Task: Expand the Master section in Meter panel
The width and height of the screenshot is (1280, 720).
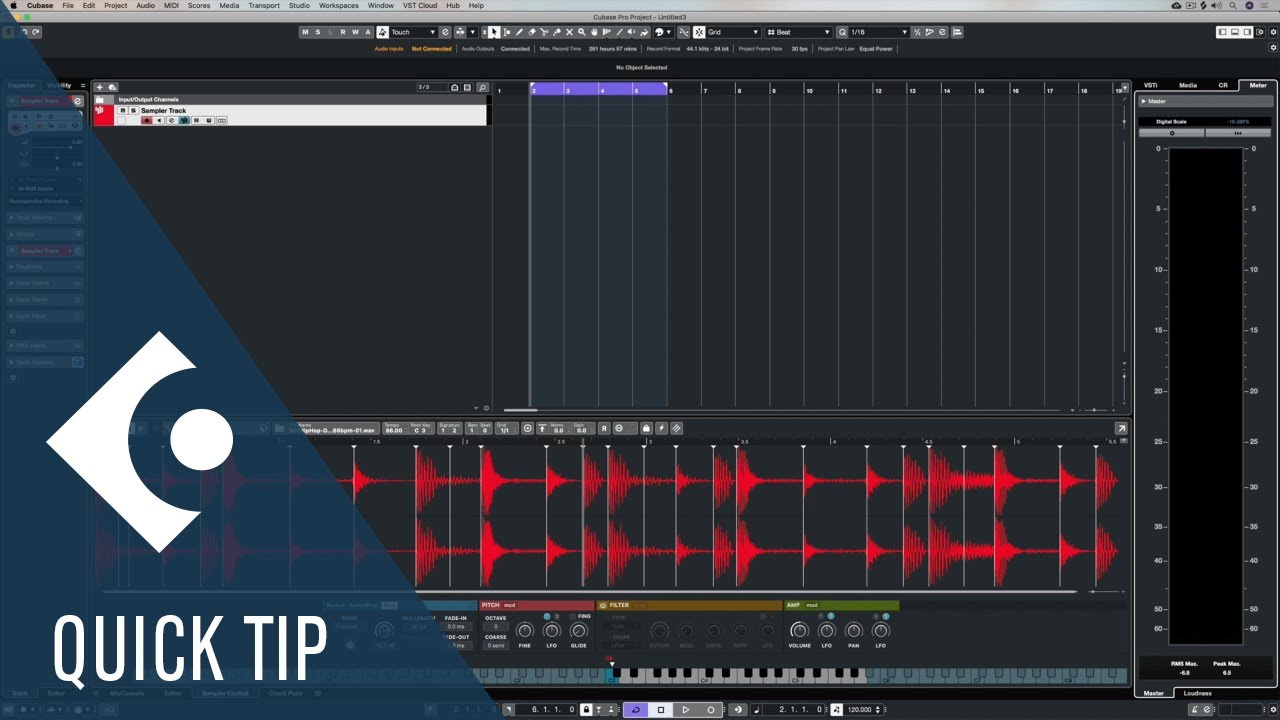Action: (x=1144, y=101)
